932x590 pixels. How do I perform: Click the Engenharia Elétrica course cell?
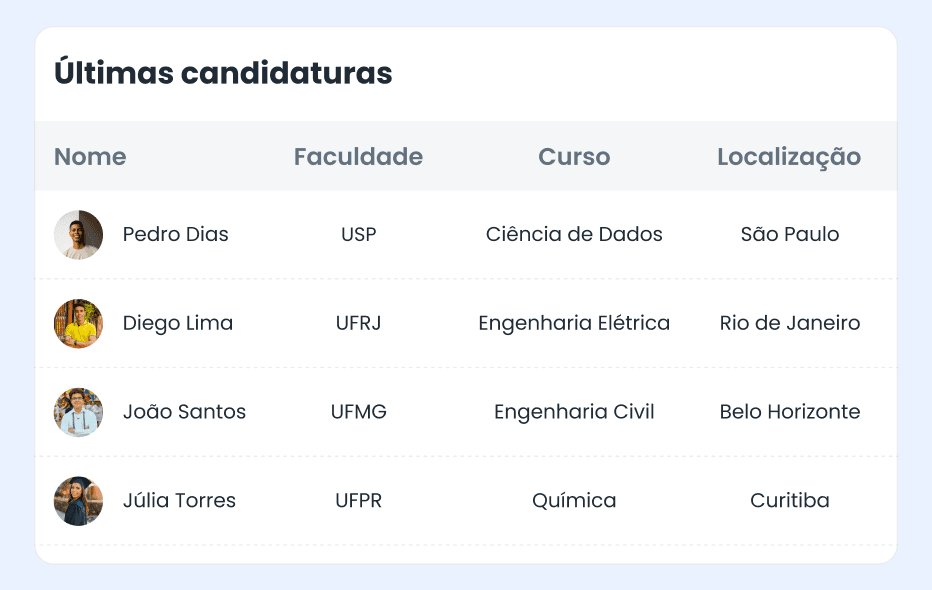574,323
